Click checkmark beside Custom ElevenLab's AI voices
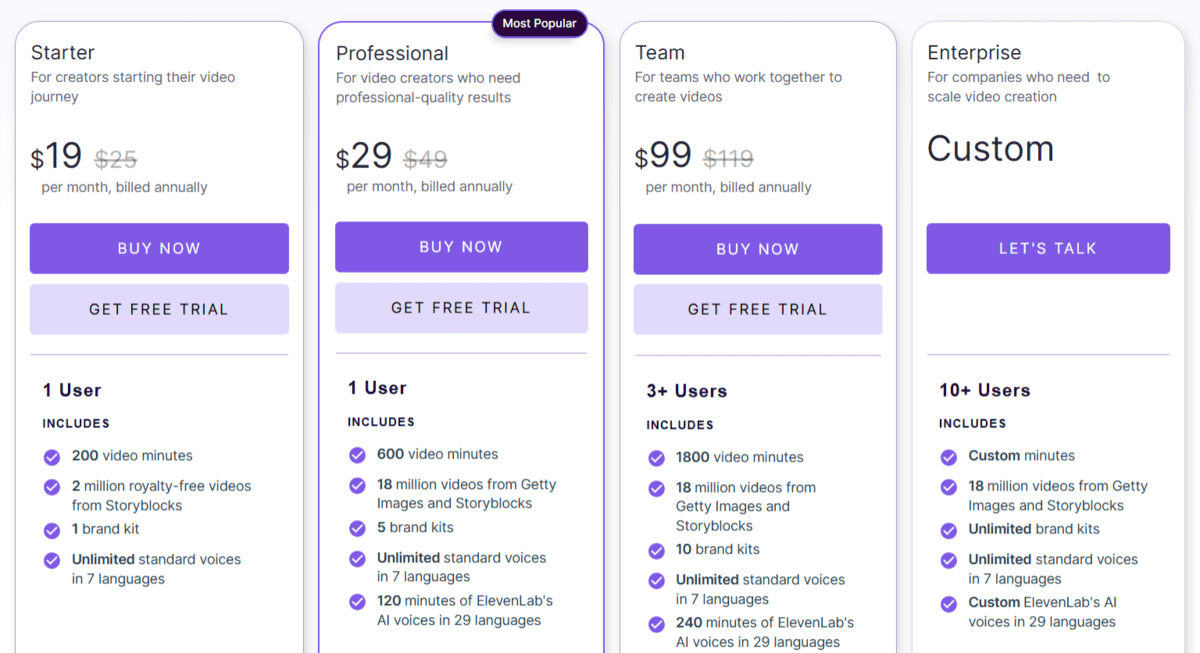Image resolution: width=1200 pixels, height=653 pixels. pyautogui.click(x=949, y=604)
